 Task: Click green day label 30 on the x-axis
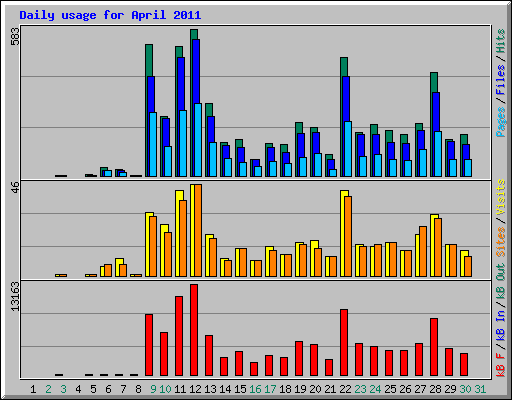point(465,389)
